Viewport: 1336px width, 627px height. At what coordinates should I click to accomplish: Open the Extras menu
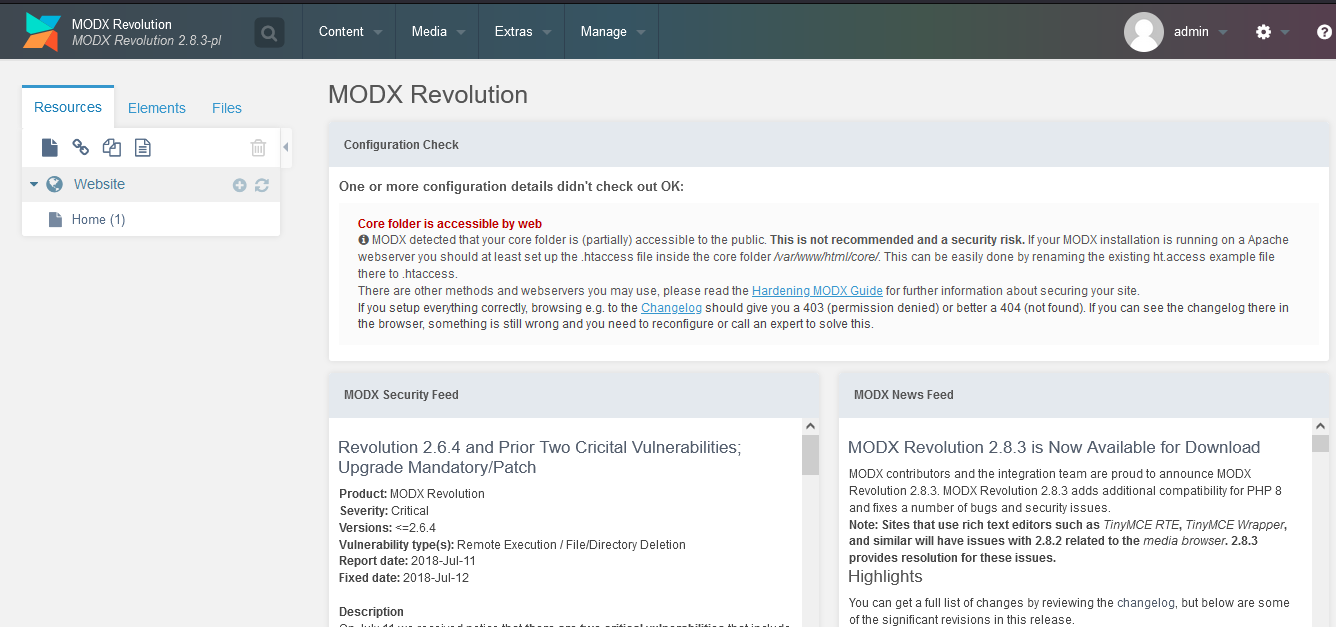pyautogui.click(x=522, y=32)
